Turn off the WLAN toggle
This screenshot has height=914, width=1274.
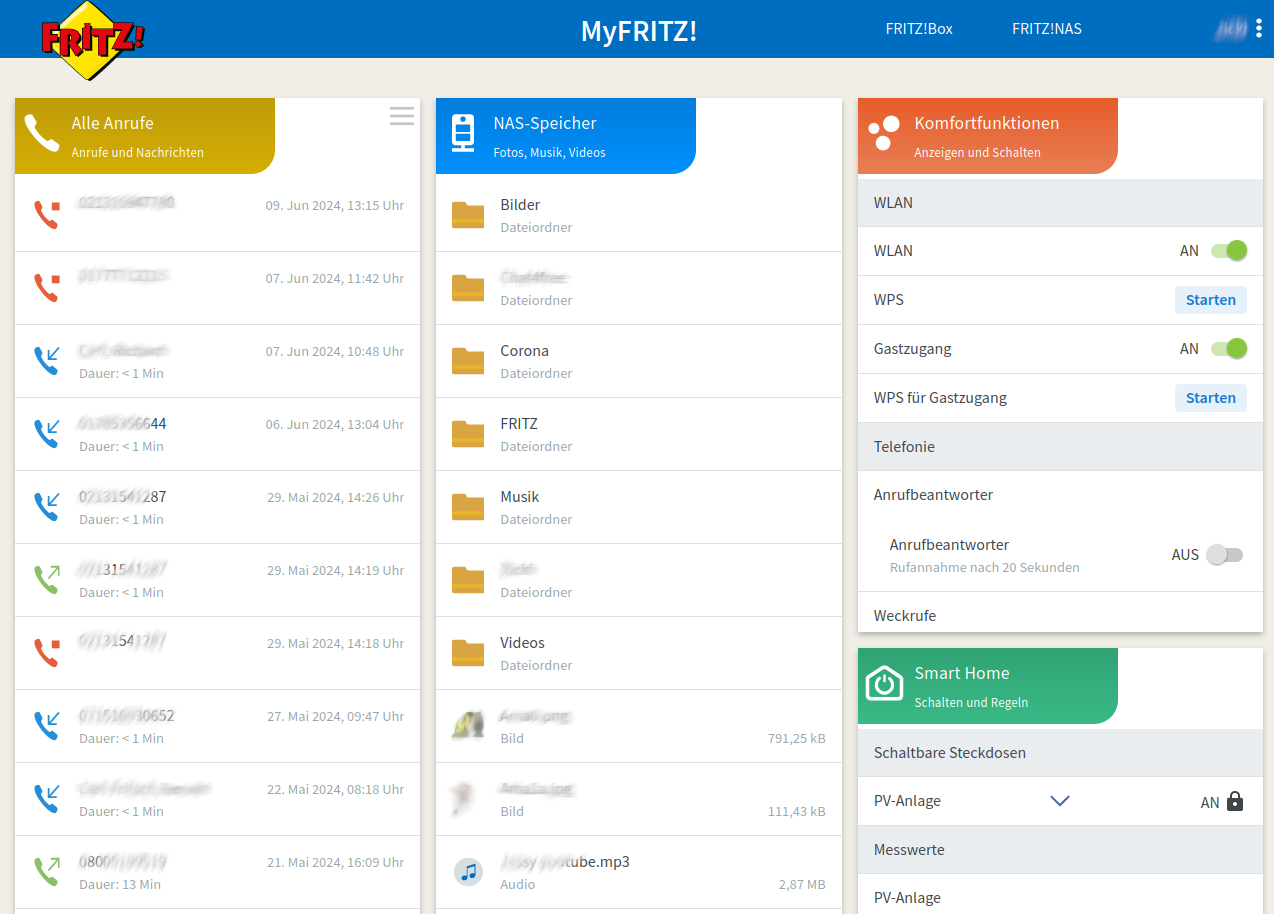point(1228,251)
